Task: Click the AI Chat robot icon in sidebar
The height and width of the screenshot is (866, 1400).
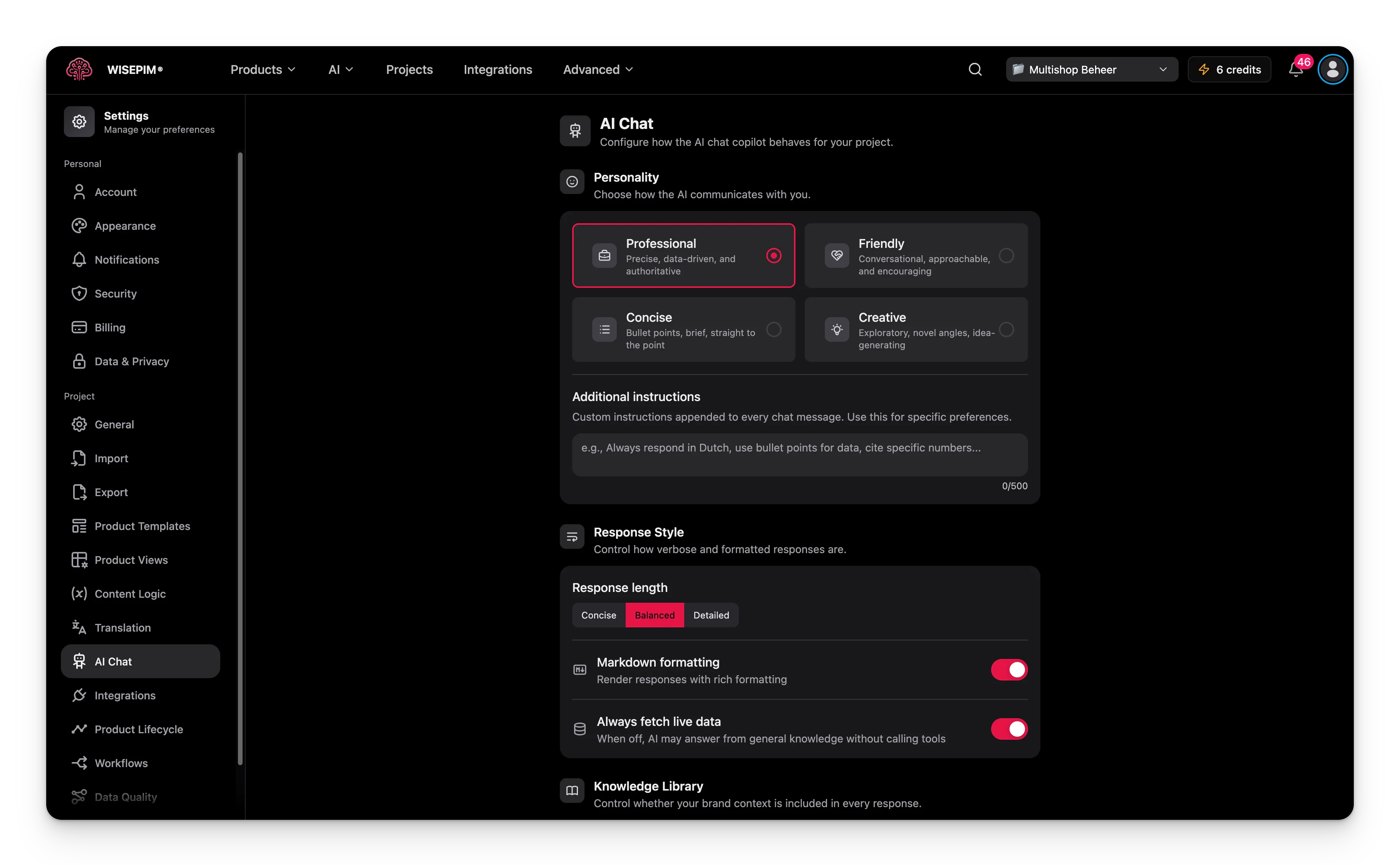Action: (79, 661)
